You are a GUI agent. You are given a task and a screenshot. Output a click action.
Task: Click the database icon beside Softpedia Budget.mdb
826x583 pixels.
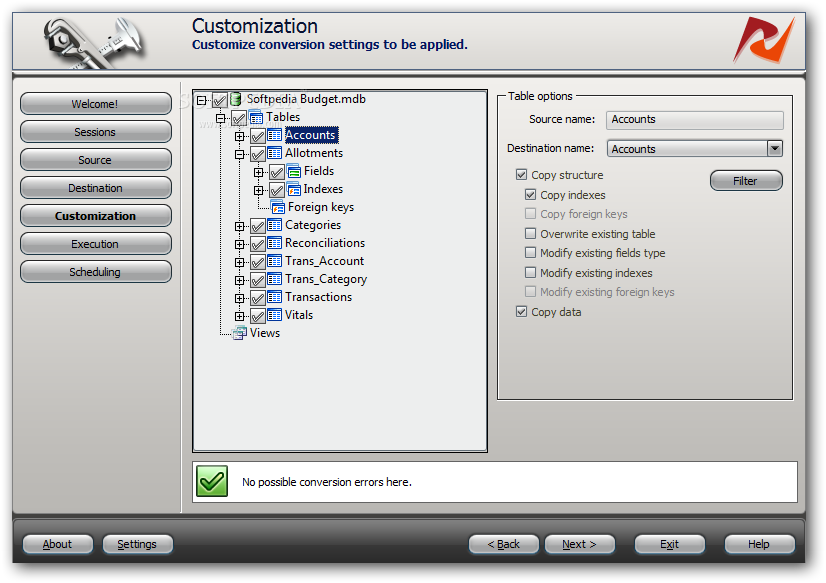[235, 99]
